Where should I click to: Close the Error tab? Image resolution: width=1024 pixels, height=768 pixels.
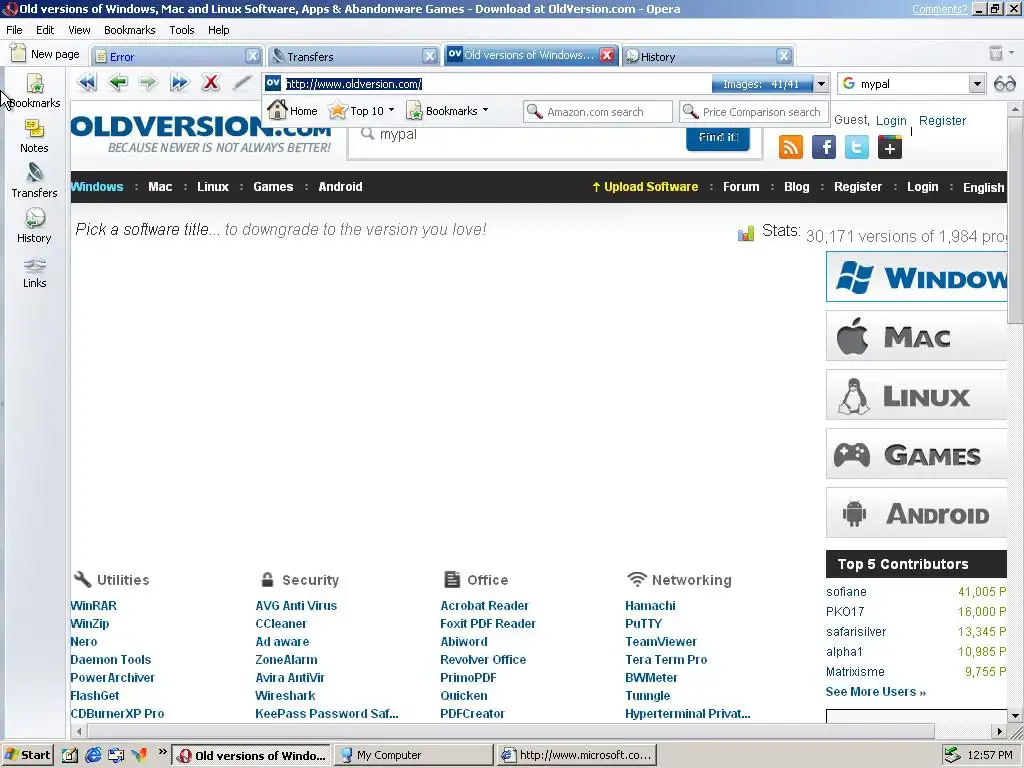[253, 56]
